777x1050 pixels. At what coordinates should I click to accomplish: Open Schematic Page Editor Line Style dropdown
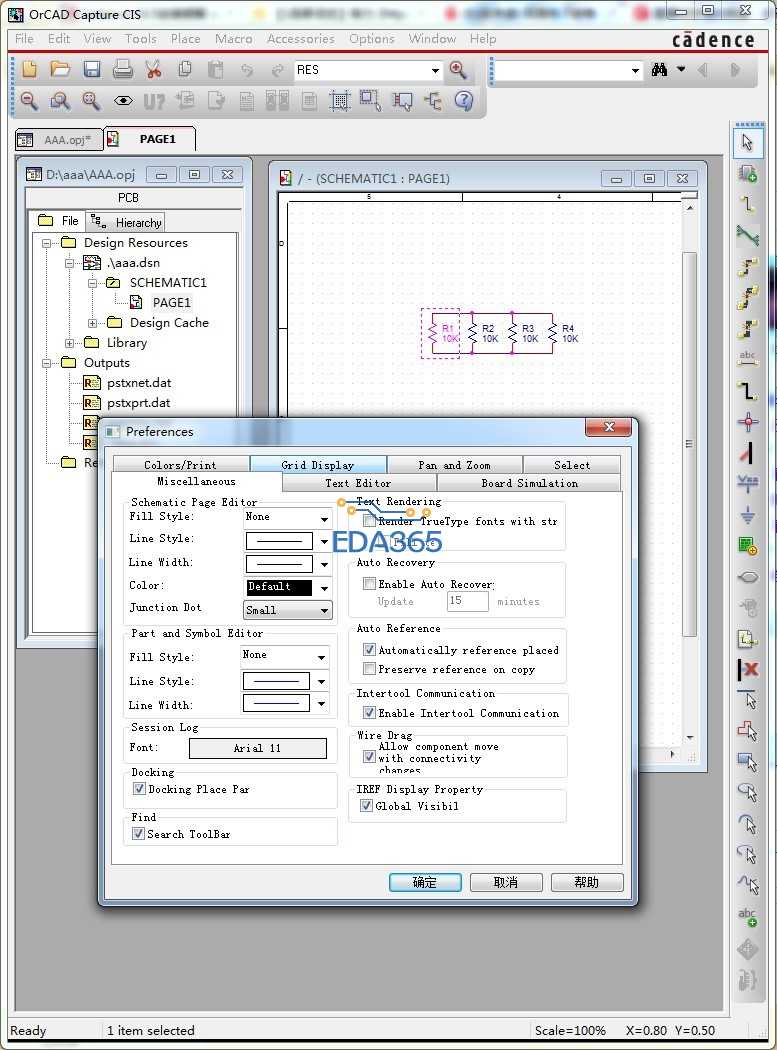coord(324,541)
